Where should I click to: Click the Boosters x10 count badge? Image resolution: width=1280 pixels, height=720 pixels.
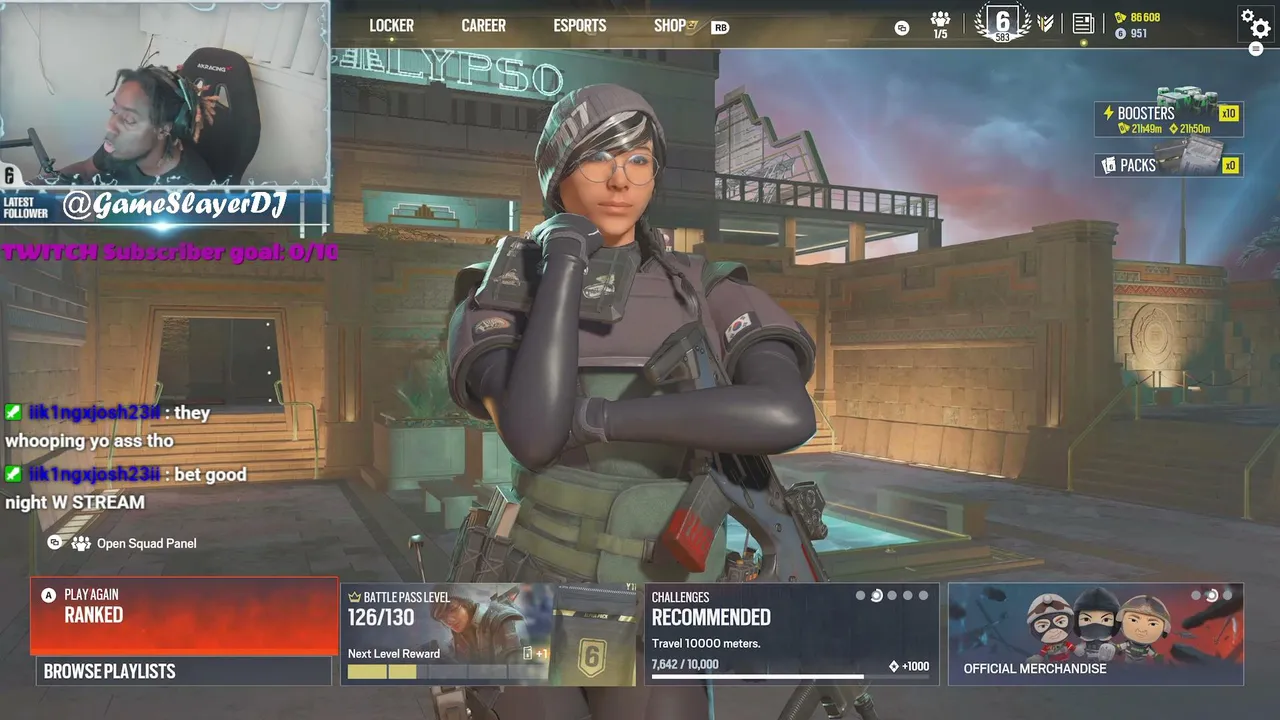point(1229,113)
